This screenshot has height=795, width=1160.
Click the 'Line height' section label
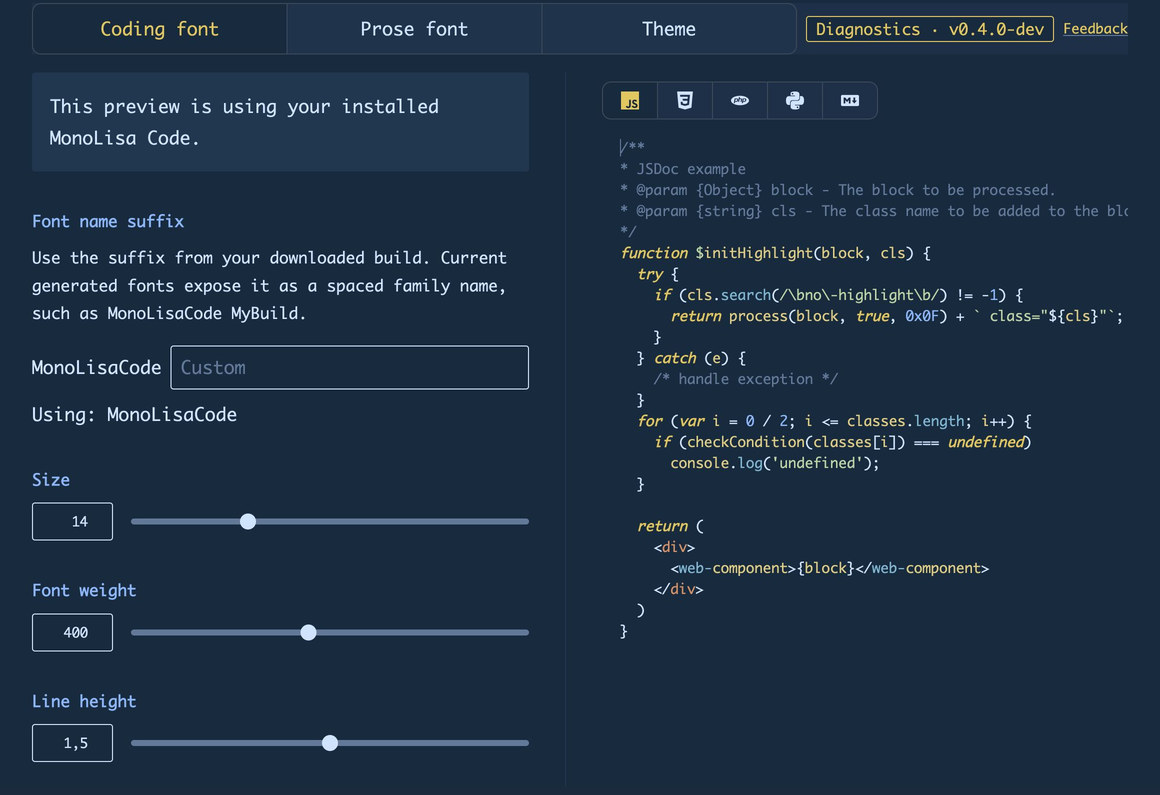click(84, 701)
